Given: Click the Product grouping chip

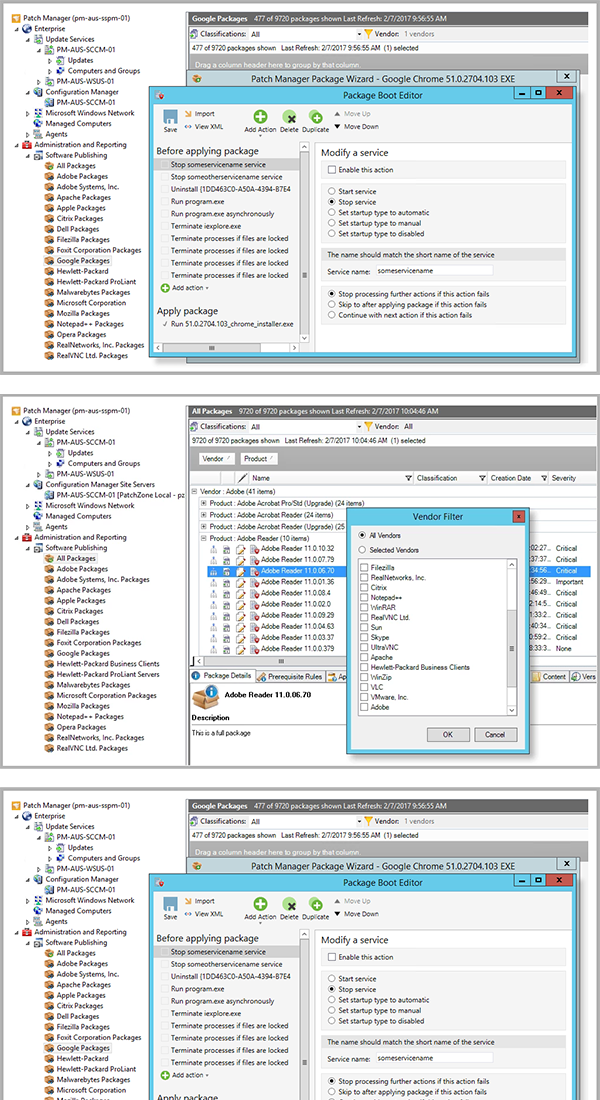Looking at the screenshot, I should coord(258,459).
